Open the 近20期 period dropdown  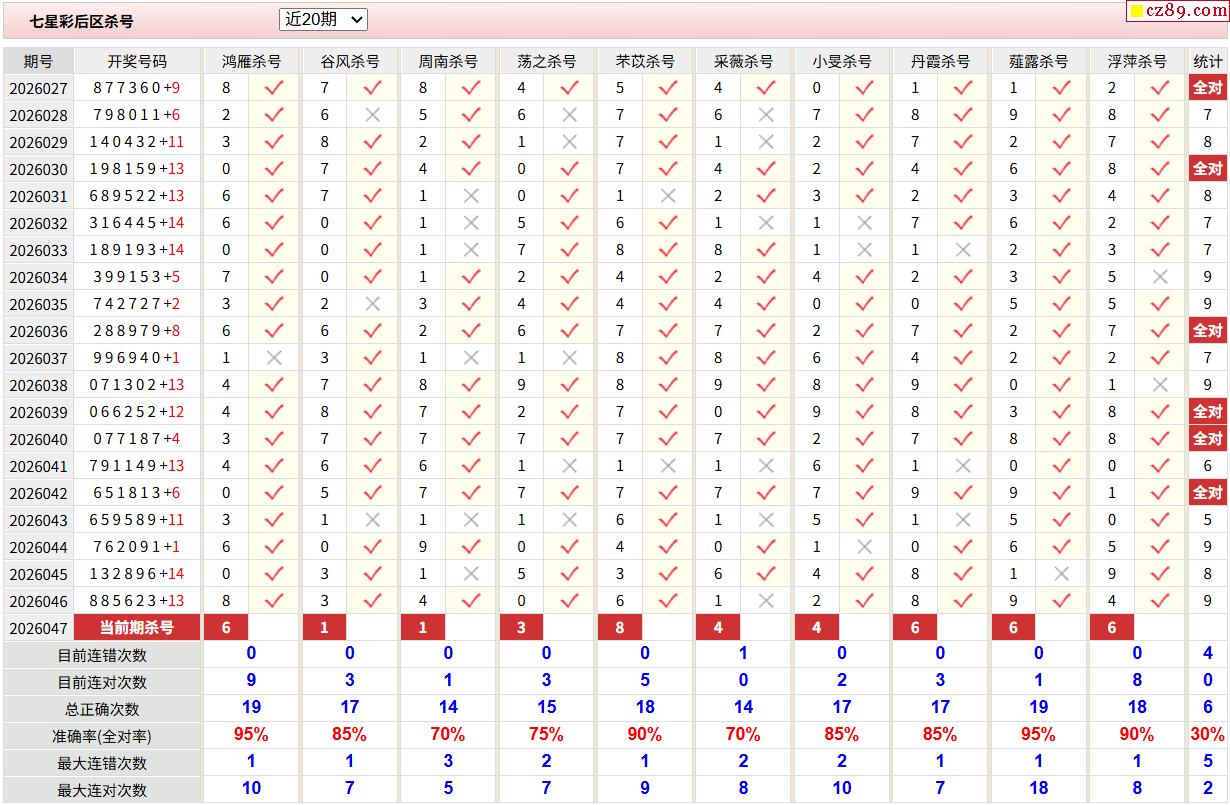323,19
